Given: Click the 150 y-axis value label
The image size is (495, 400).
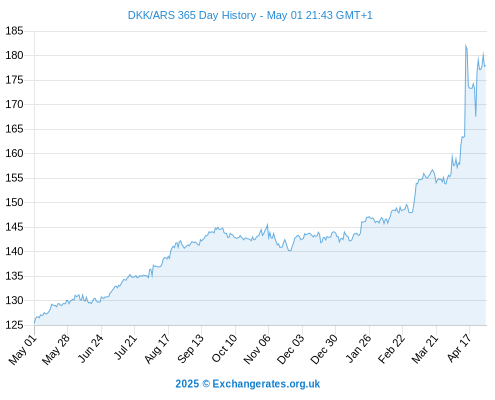Looking at the screenshot, I should coord(14,202).
